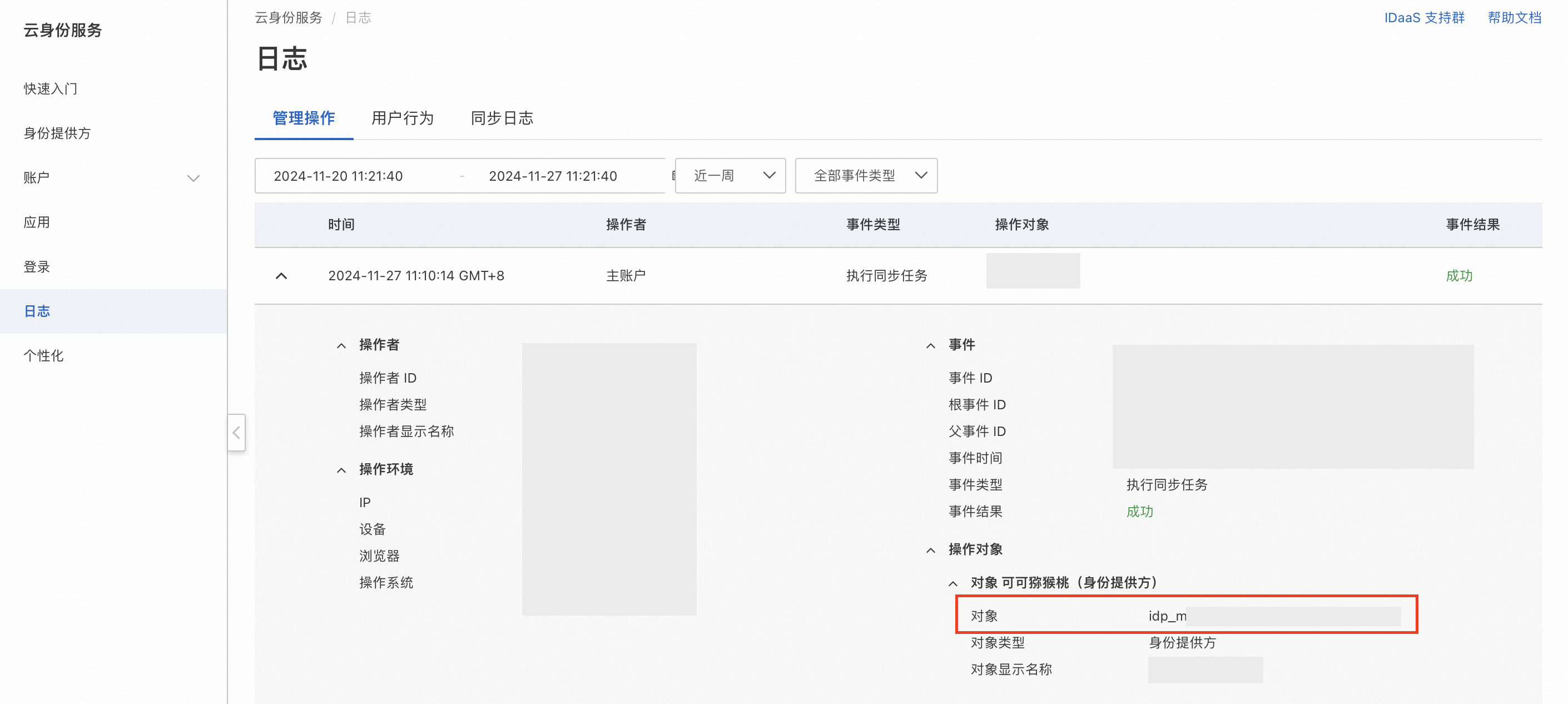This screenshot has height=704, width=1568.
Task: Click the 操作者 ID label
Action: [x=388, y=378]
